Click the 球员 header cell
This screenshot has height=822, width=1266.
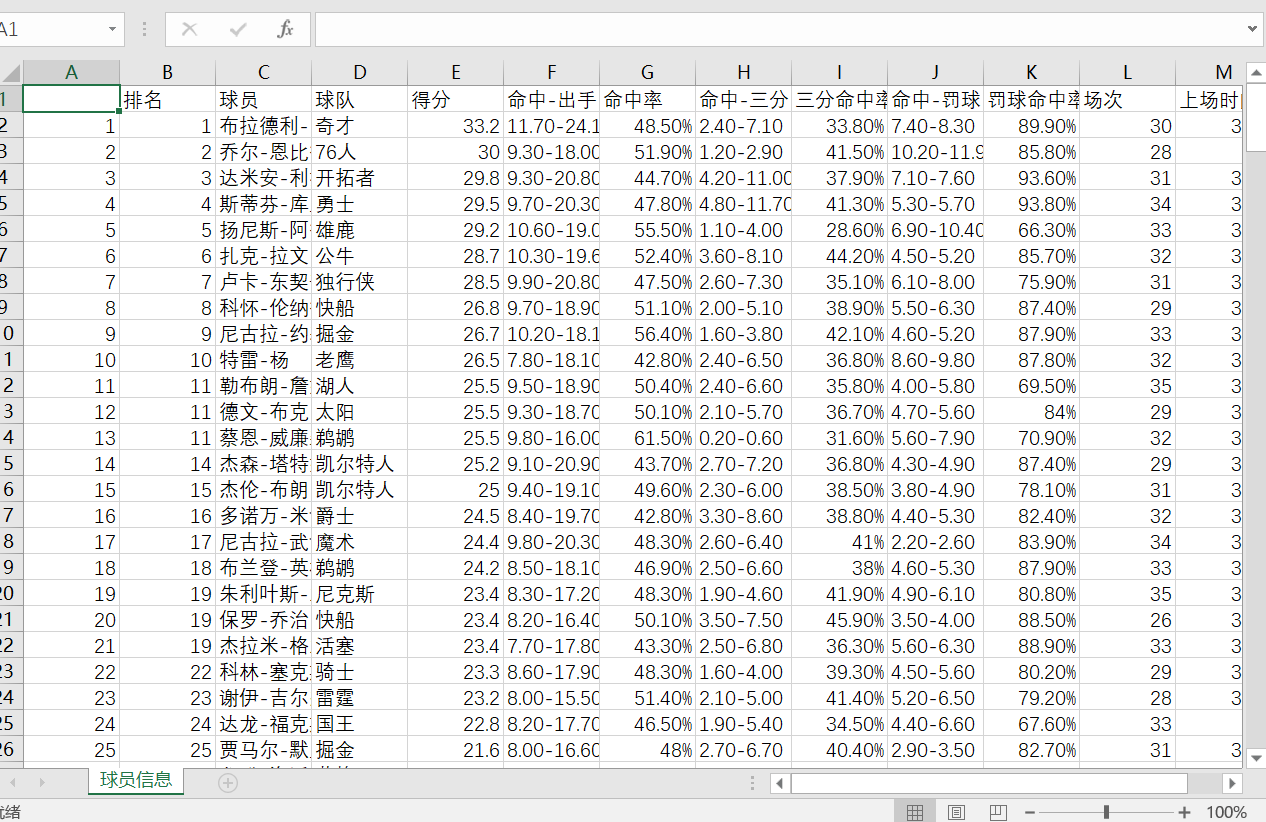263,99
